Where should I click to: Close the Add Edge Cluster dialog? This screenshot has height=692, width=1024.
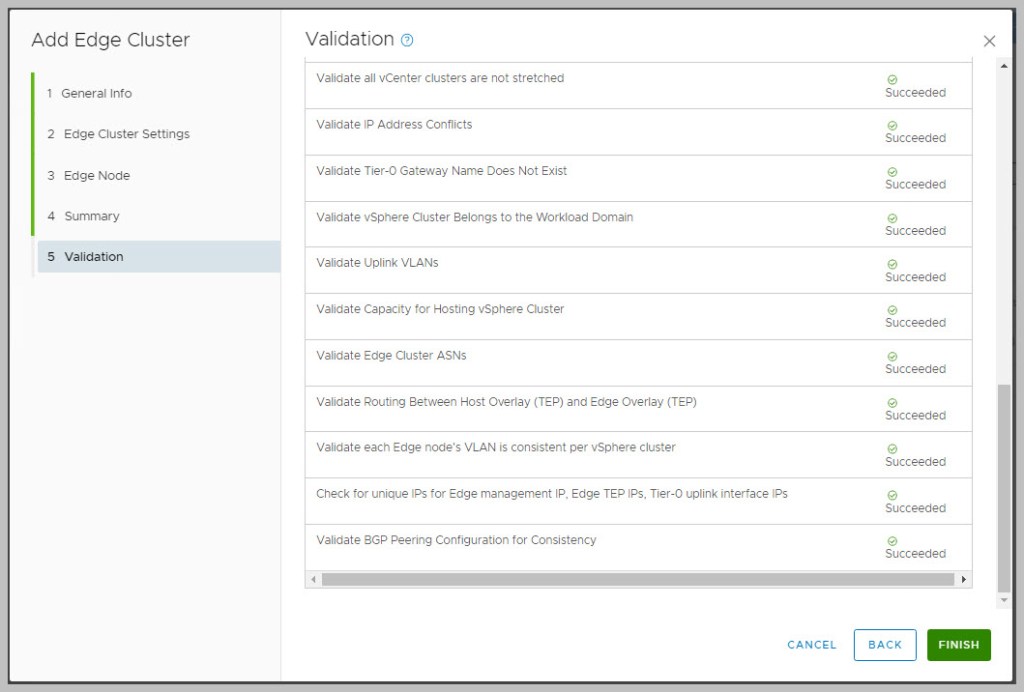coord(989,41)
